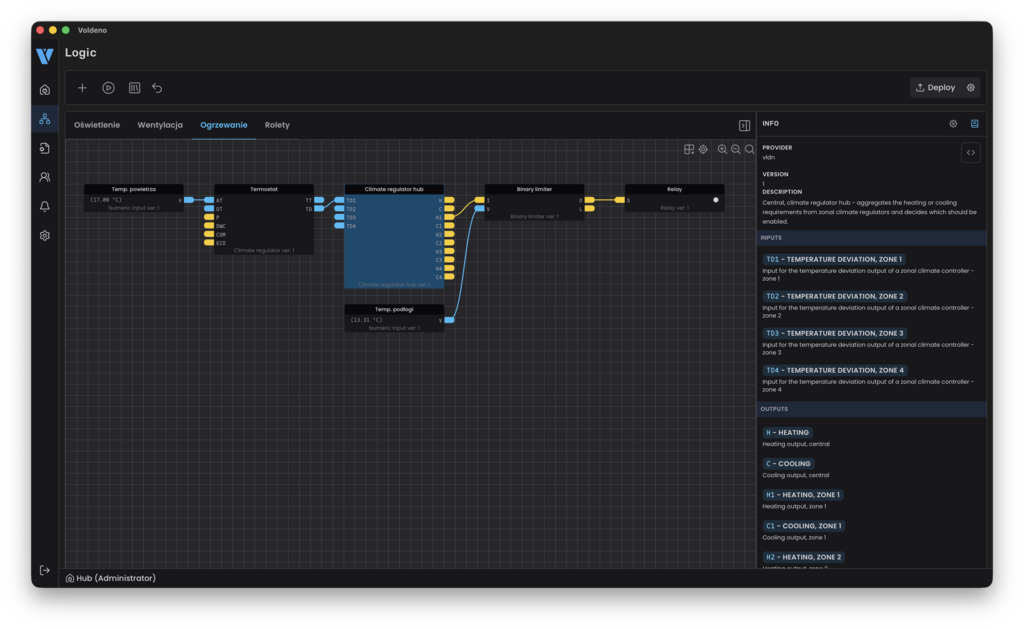Click the Deploy button
Image resolution: width=1024 pixels, height=629 pixels.
click(x=936, y=88)
